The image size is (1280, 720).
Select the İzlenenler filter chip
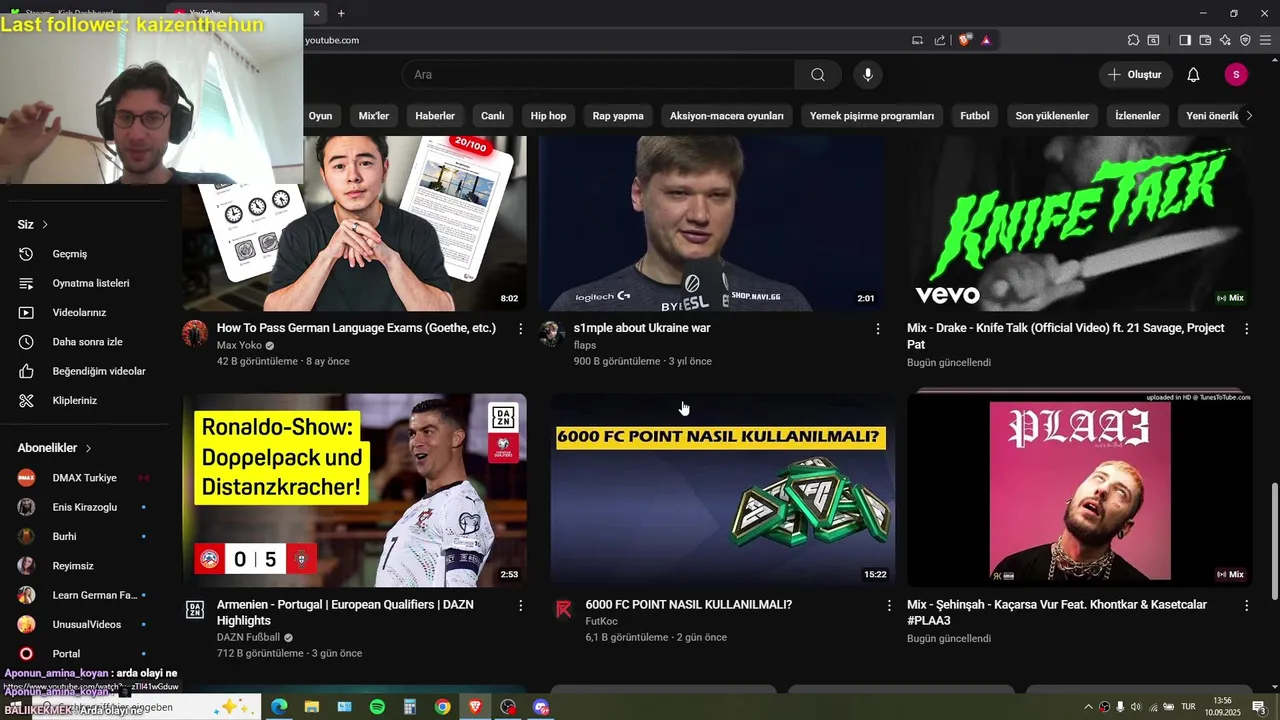click(x=1138, y=116)
